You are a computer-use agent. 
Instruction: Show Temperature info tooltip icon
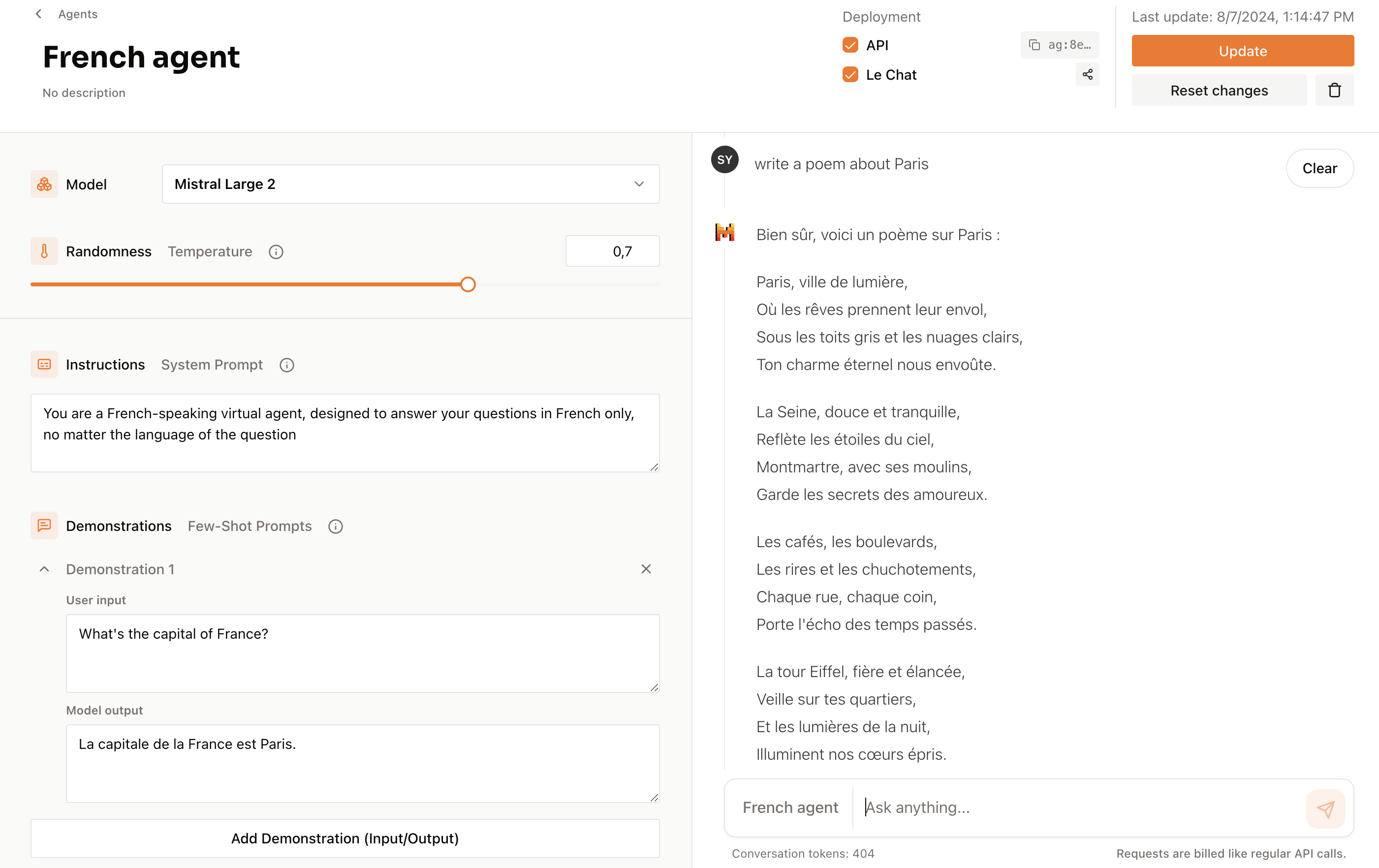[276, 252]
